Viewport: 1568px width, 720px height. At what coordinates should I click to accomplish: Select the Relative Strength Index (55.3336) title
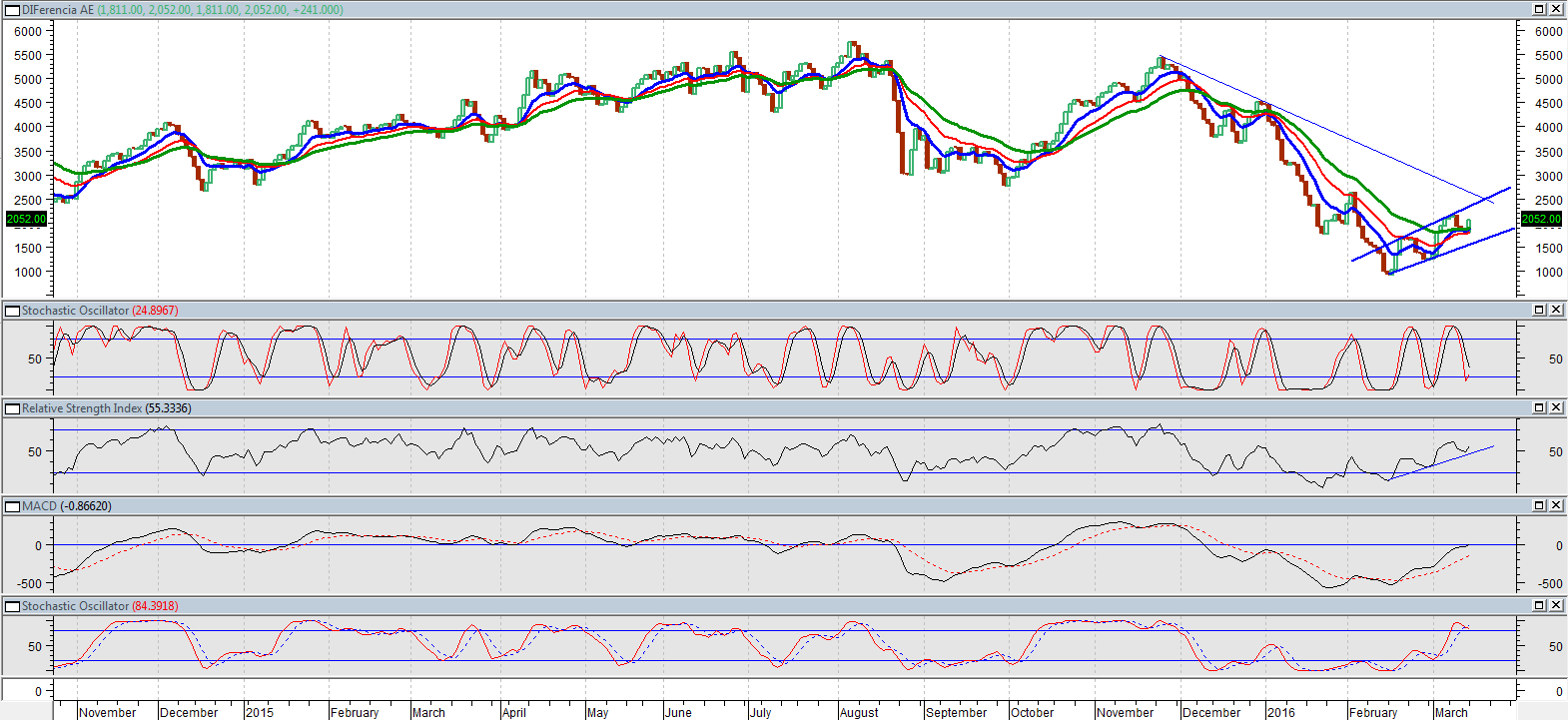click(x=107, y=408)
